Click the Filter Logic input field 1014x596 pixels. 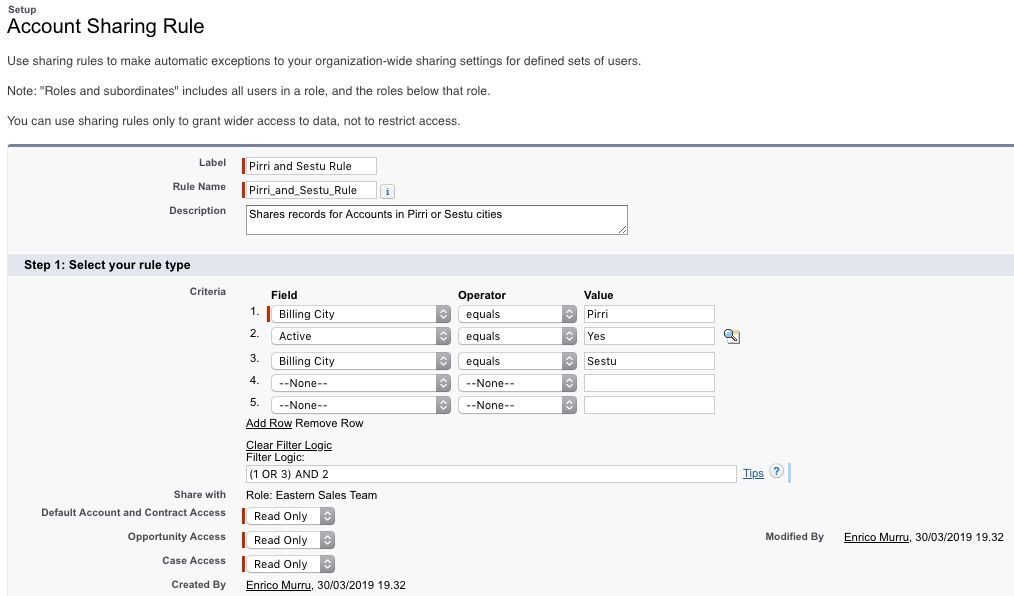[x=491, y=474]
